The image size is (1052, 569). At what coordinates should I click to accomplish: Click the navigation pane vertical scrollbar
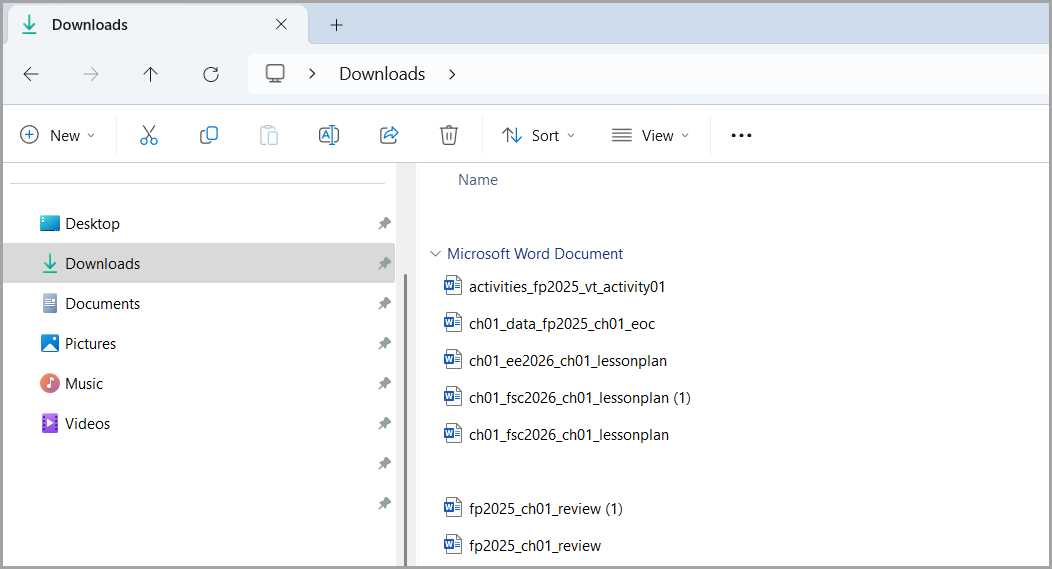[405, 419]
